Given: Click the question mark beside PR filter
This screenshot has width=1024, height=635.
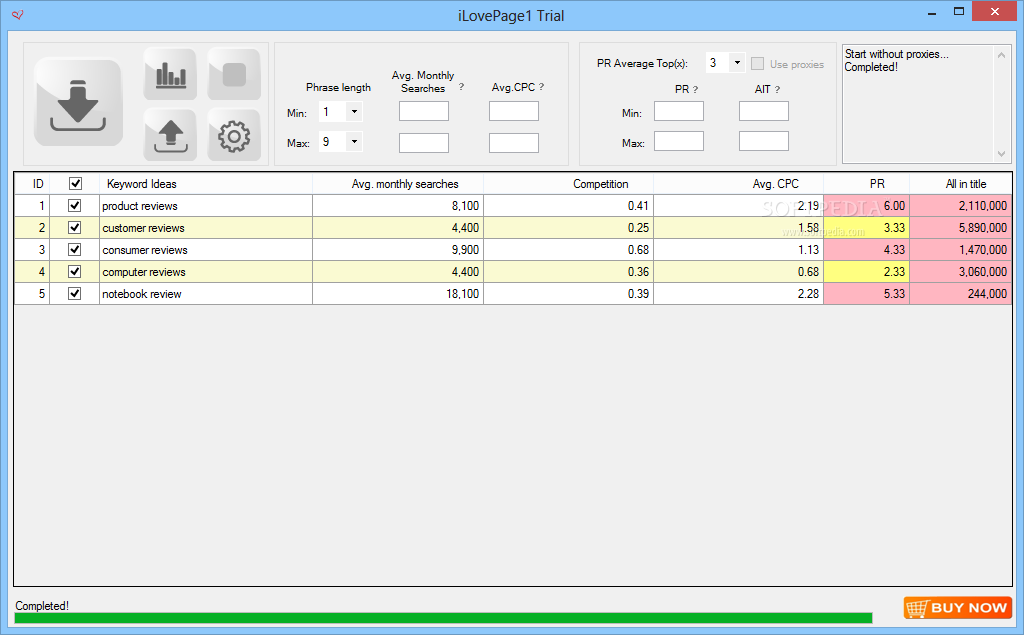Looking at the screenshot, I should coord(695,90).
